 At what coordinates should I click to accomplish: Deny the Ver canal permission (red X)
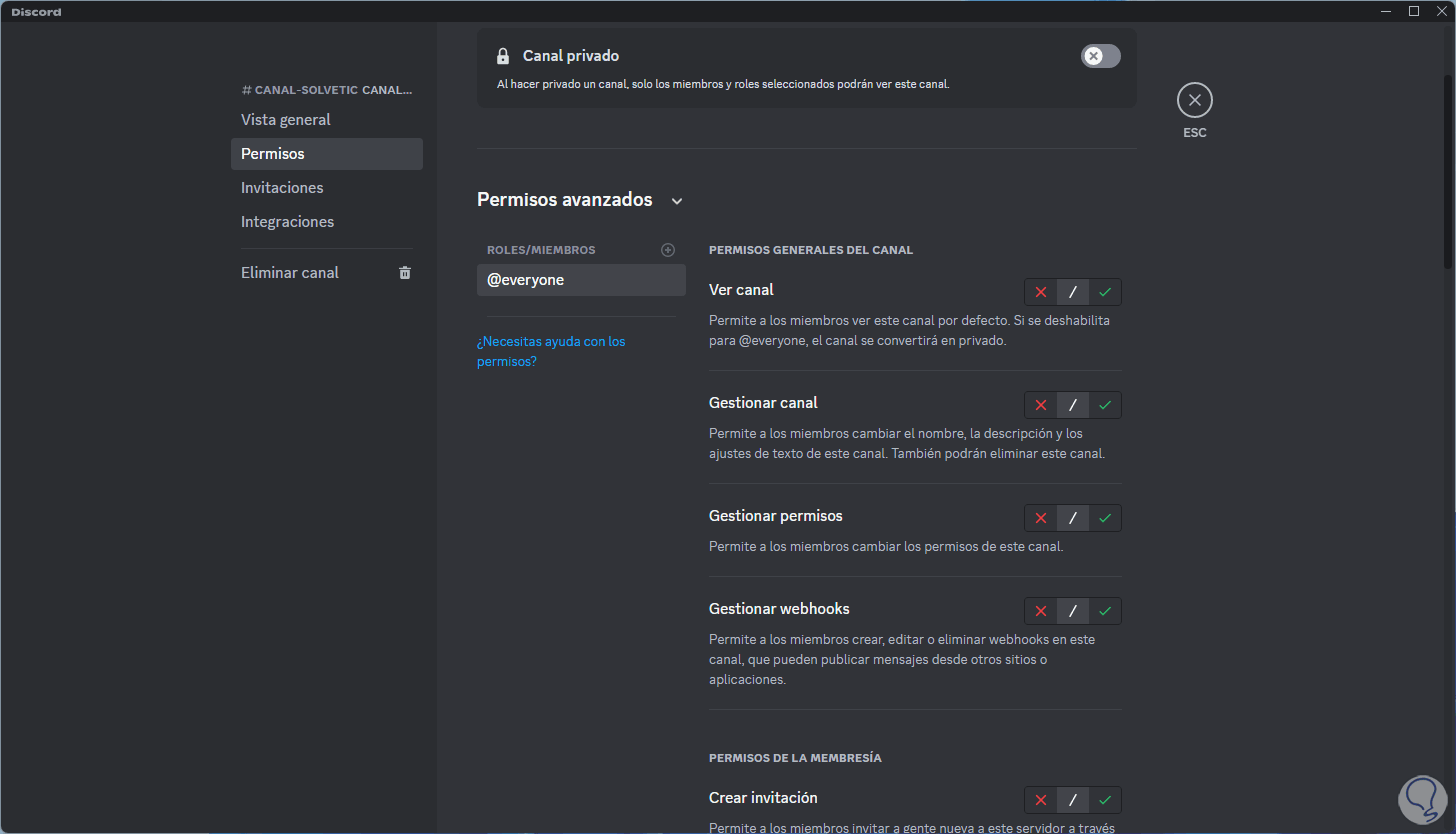coord(1041,292)
